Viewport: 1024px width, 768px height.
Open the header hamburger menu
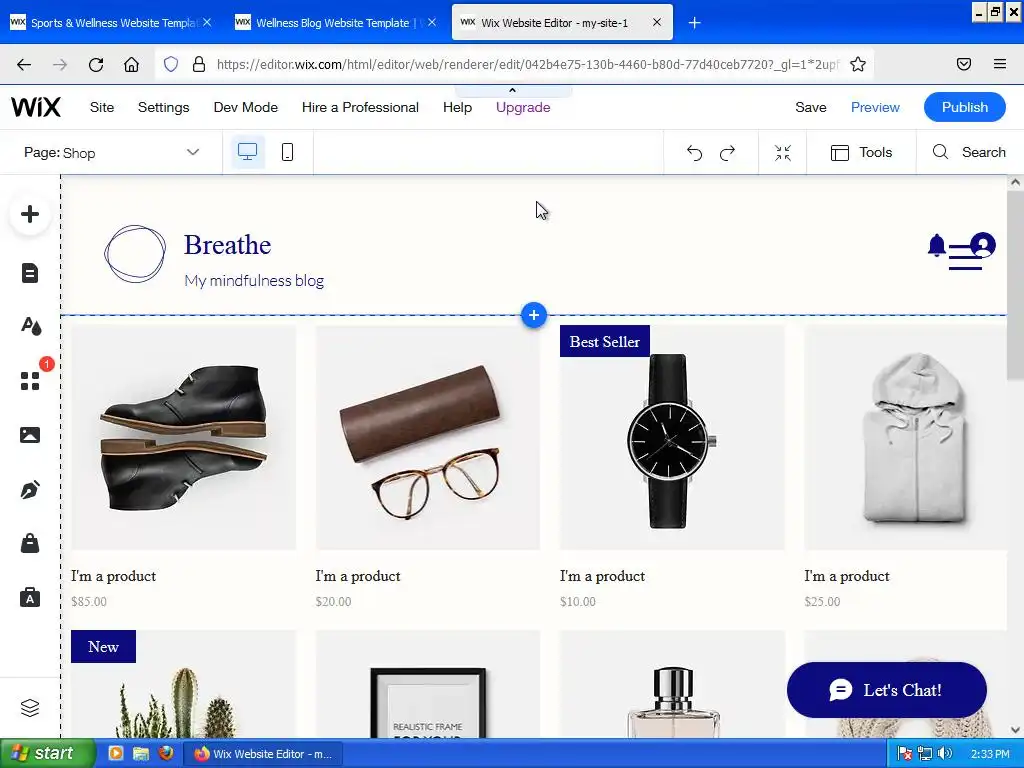pyautogui.click(x=965, y=257)
